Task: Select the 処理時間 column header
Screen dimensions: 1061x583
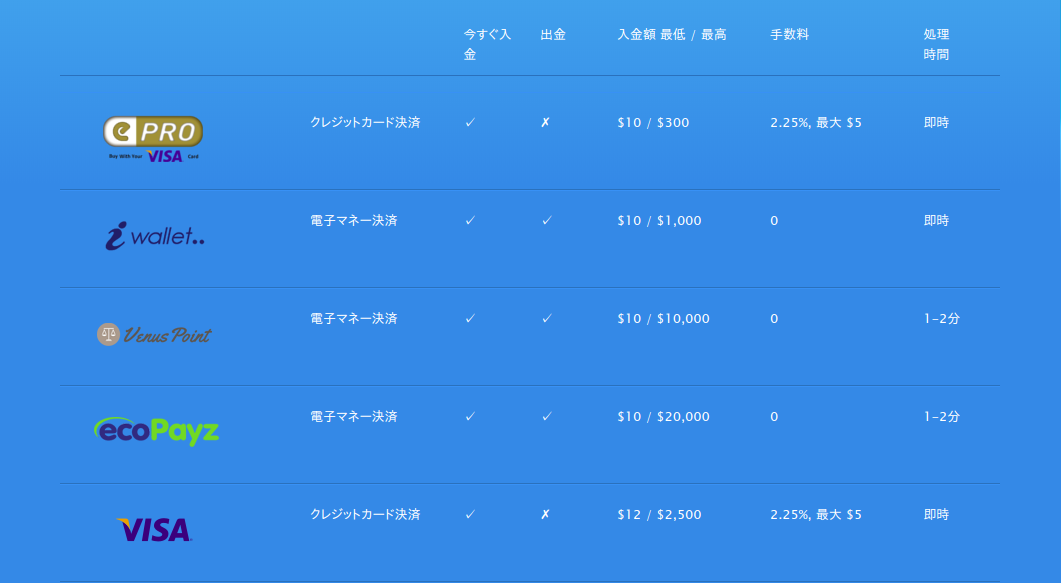Action: point(936,44)
